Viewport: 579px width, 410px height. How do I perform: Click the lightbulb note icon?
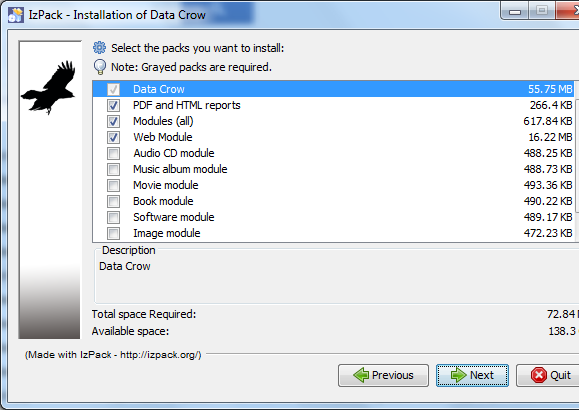pos(100,67)
